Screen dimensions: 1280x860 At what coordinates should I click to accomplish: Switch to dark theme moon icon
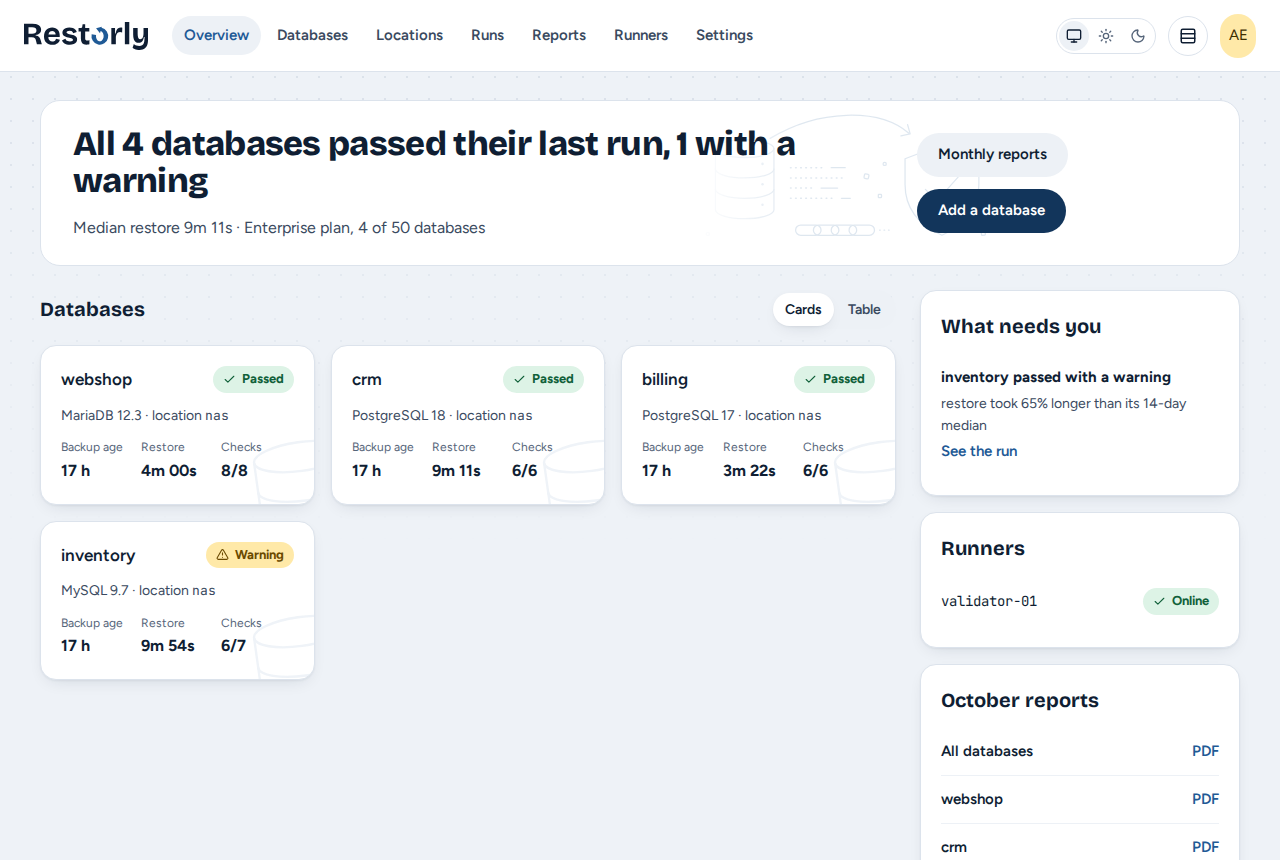(x=1138, y=36)
